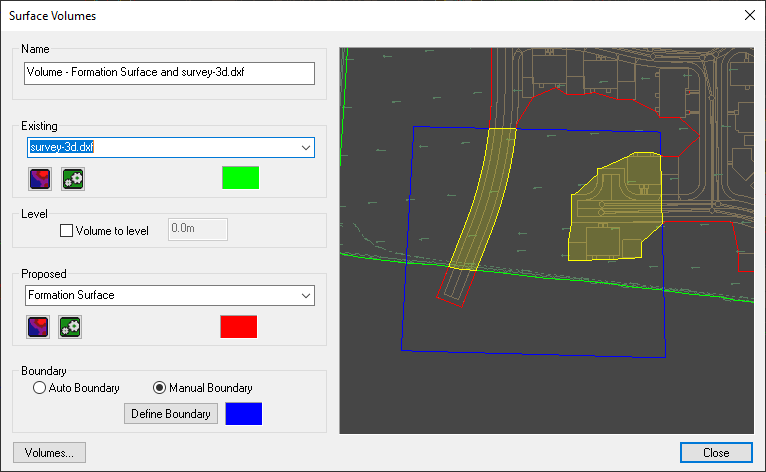Open the Proposed Formation Surface dropdown
This screenshot has width=766, height=472.
(305, 296)
